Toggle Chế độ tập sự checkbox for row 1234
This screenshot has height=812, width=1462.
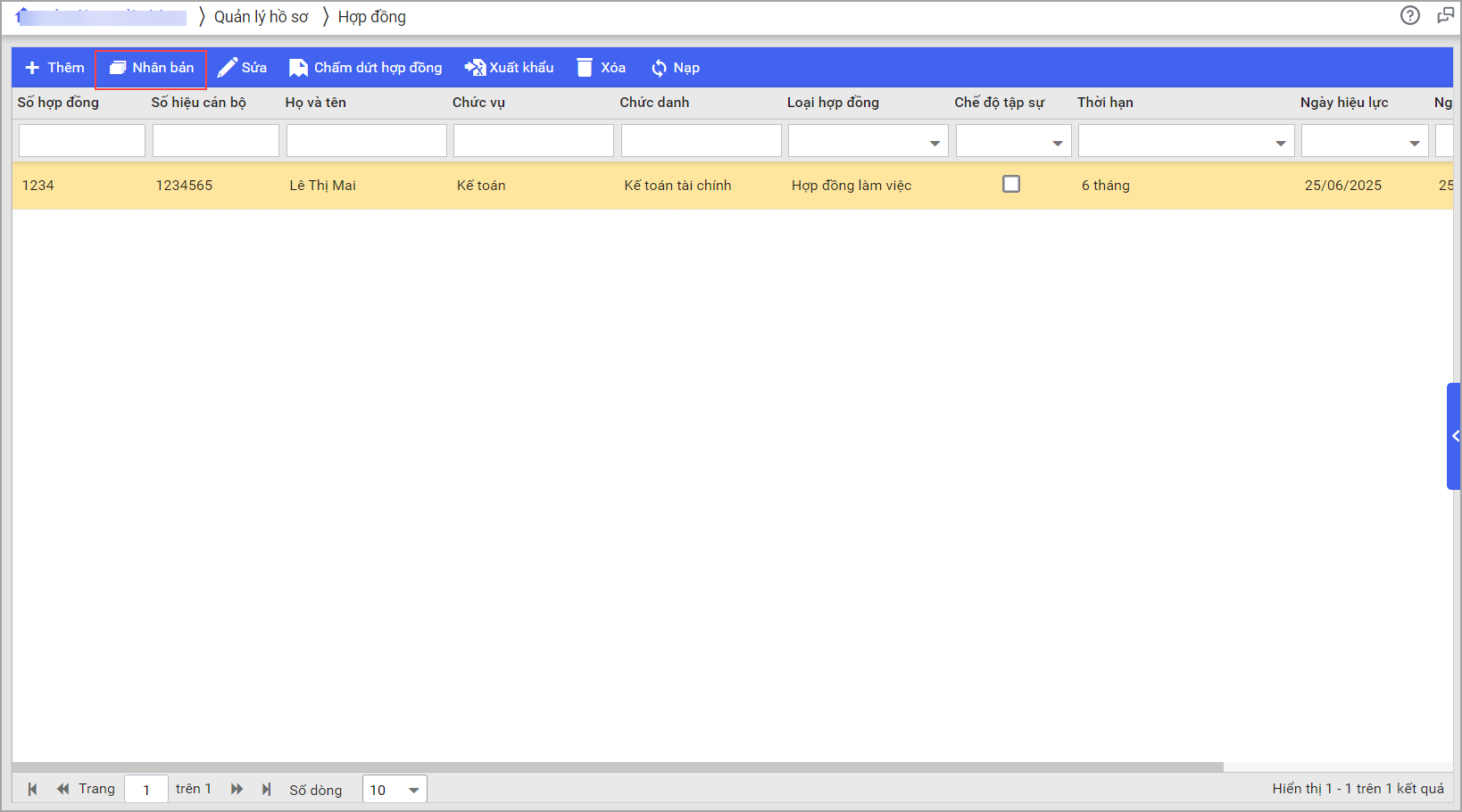pyautogui.click(x=1011, y=184)
